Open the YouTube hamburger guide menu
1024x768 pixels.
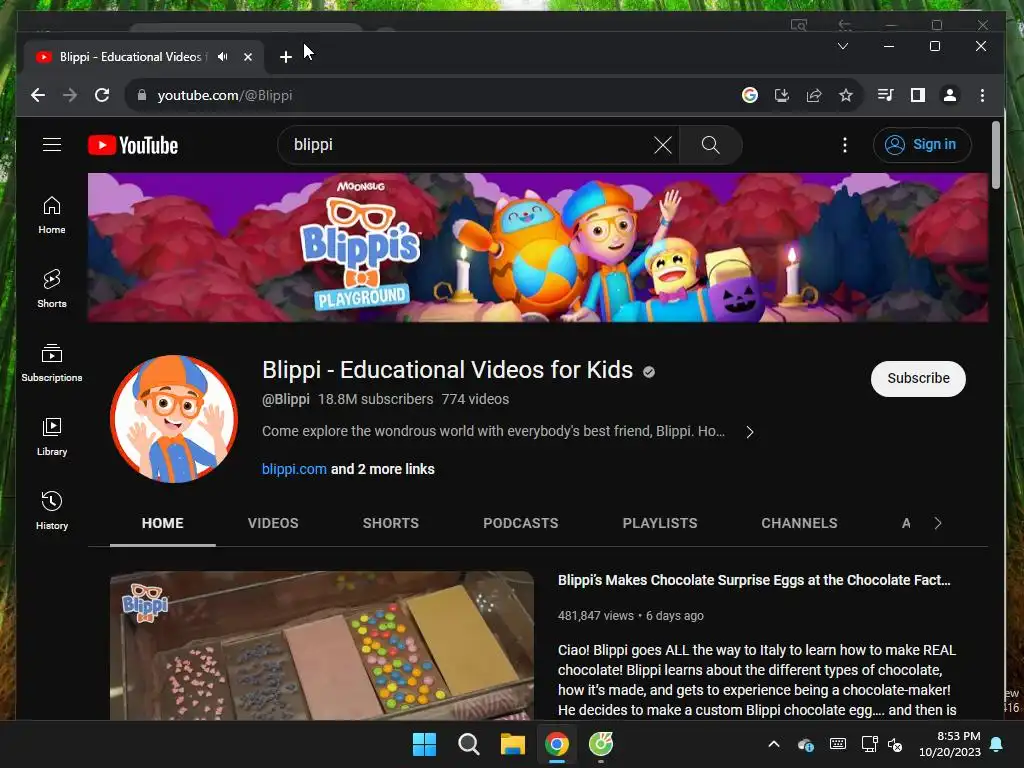52,144
